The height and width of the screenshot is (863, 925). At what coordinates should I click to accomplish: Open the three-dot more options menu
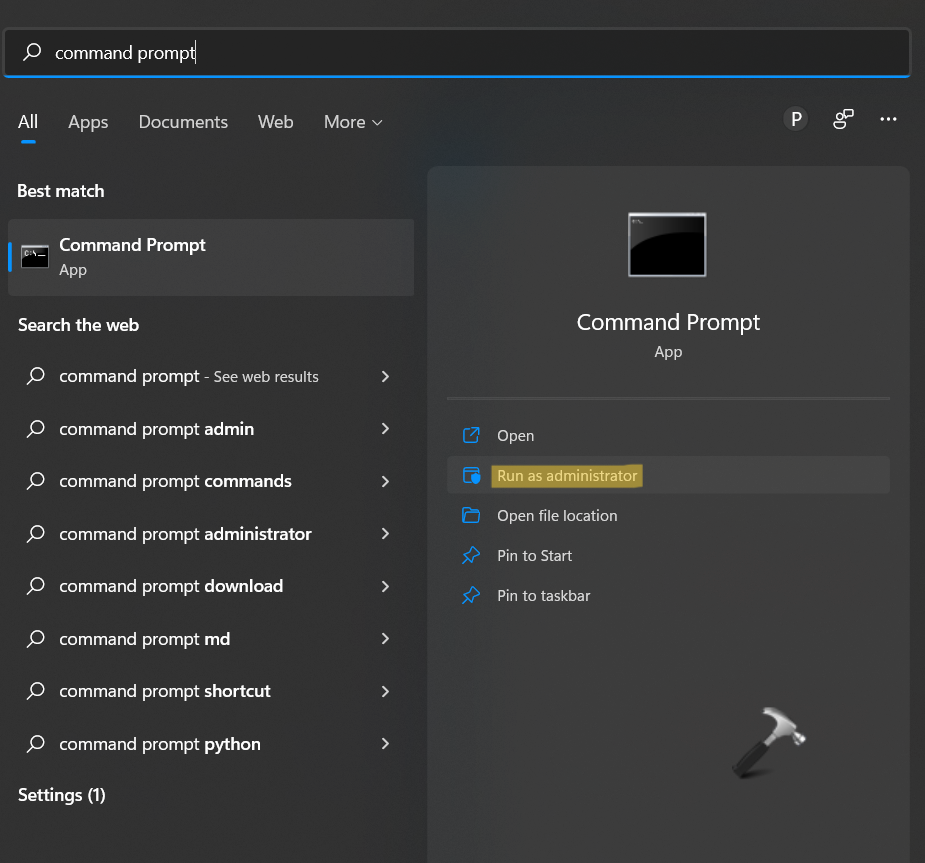click(x=888, y=120)
